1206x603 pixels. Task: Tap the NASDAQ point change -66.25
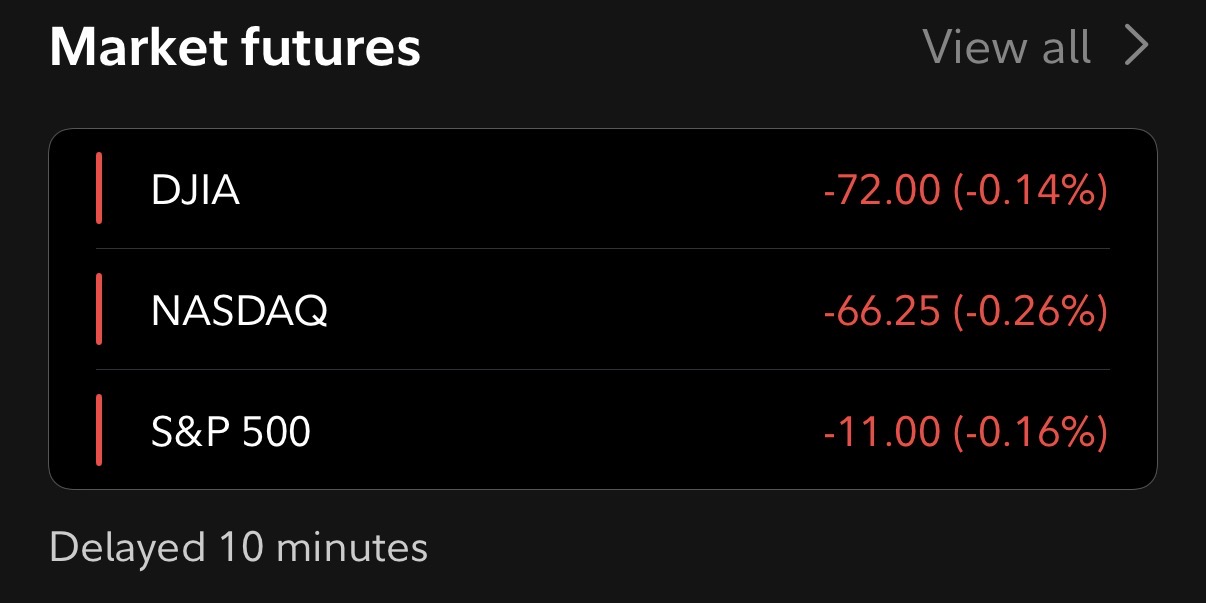point(881,312)
